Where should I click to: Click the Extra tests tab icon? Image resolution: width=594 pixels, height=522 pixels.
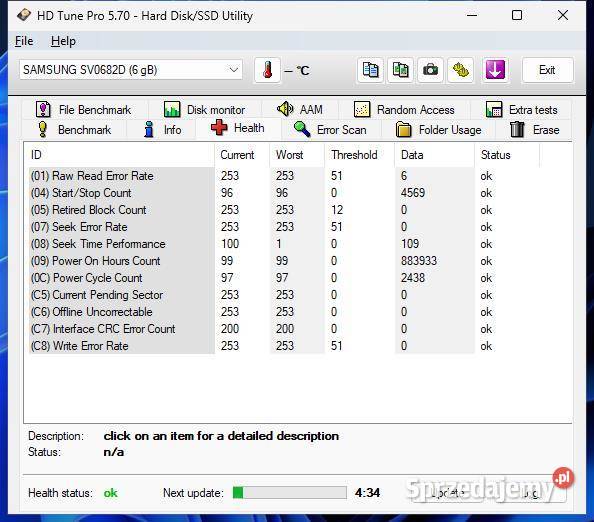[494, 109]
